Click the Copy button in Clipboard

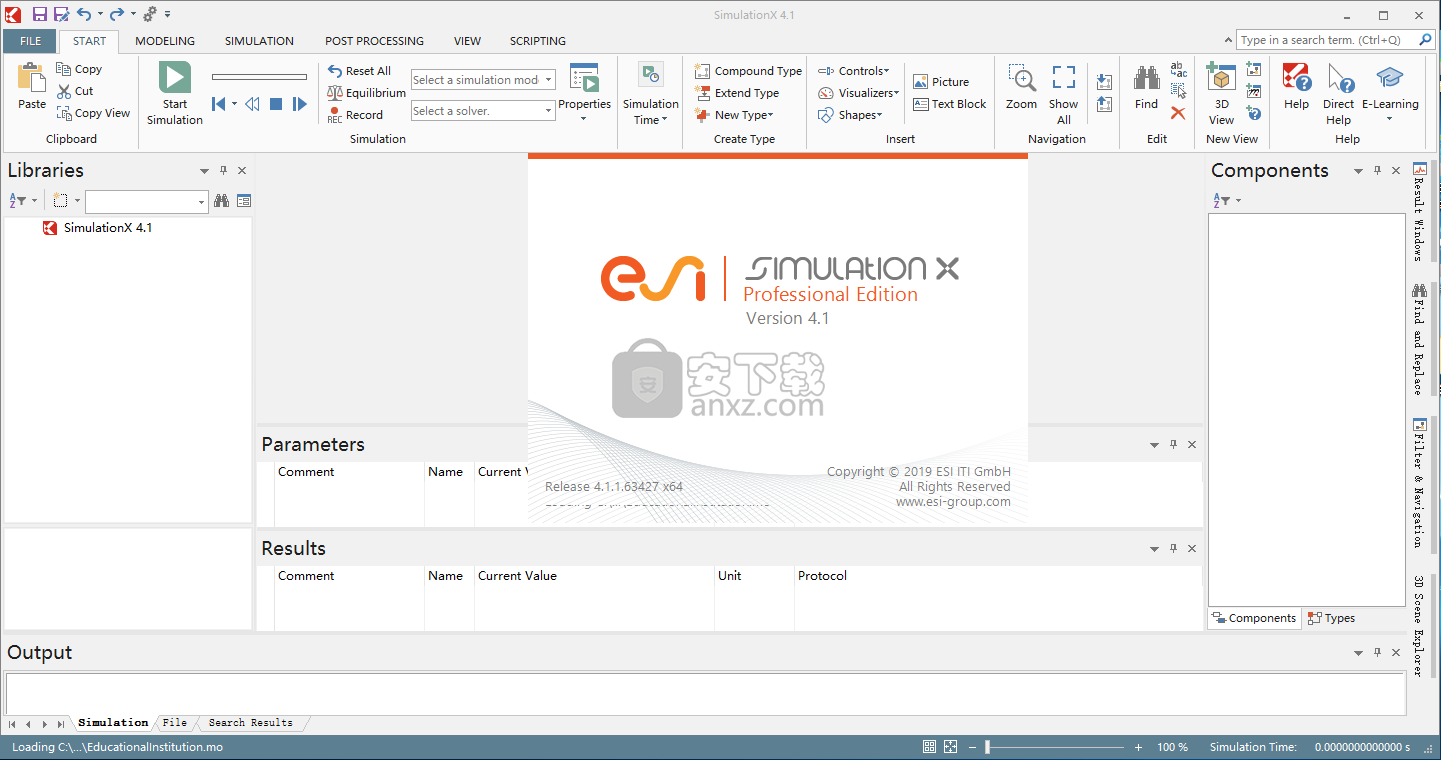pyautogui.click(x=79, y=69)
